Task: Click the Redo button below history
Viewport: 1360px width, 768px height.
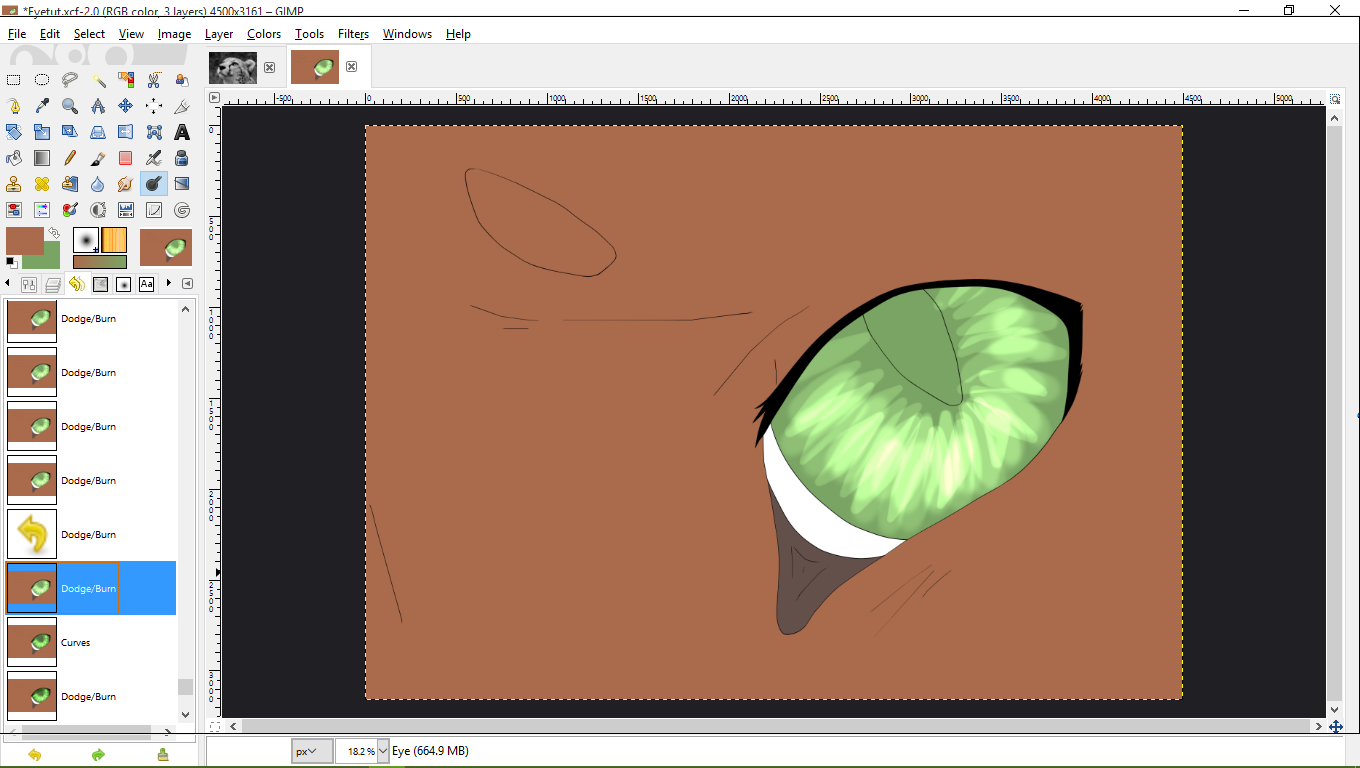Action: [x=98, y=755]
